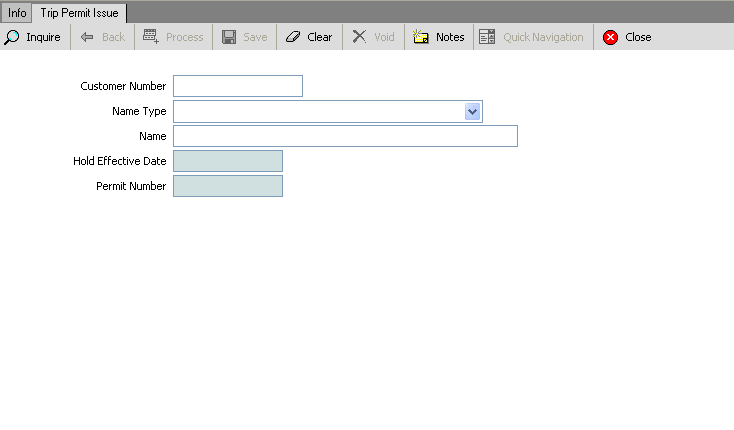Click the Quick Navigation icon
Viewport: 734px width, 430px height.
click(487, 37)
